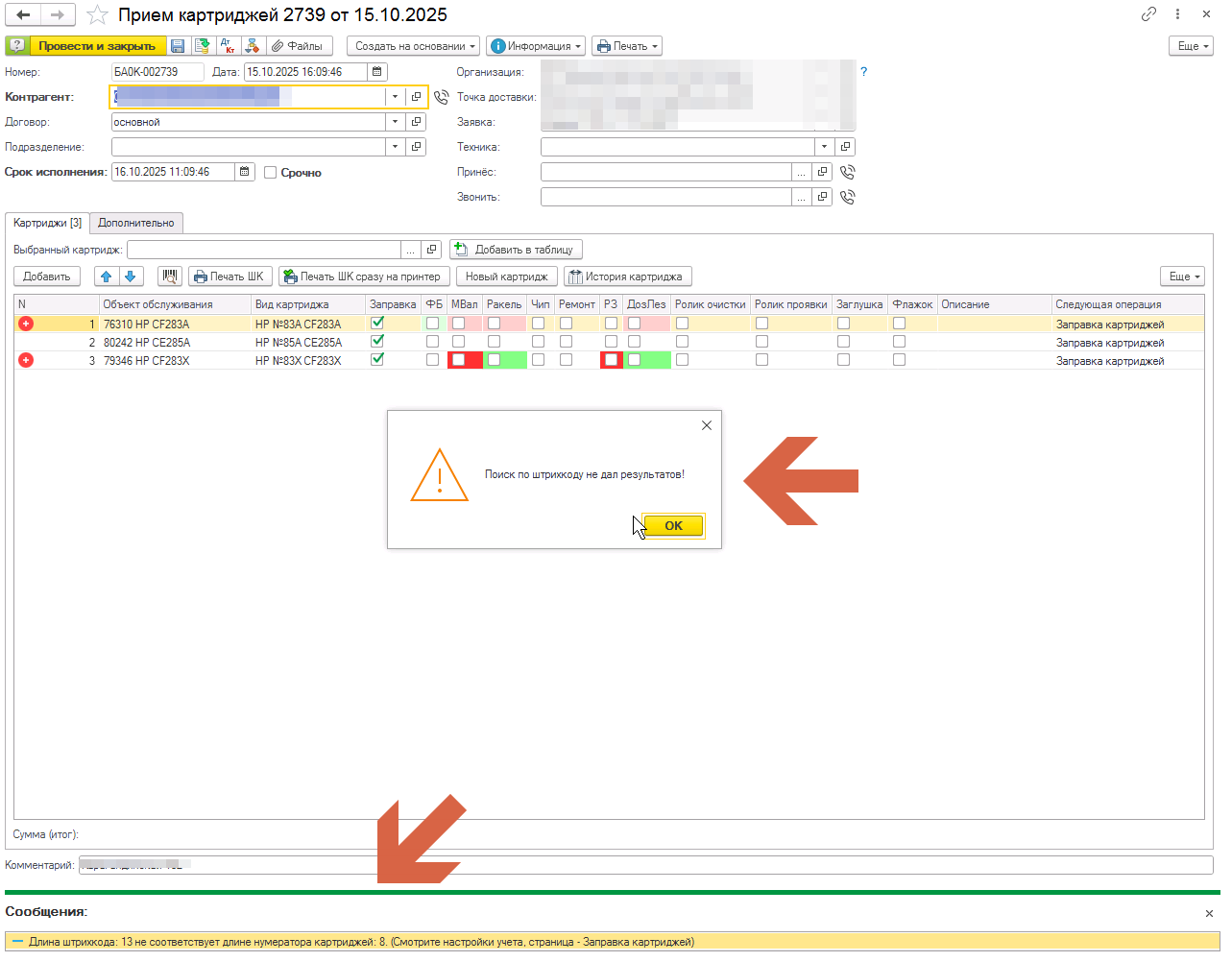Expand the Договор dropdown list
Viewport: 1232px width, 962px height.
tap(395, 122)
